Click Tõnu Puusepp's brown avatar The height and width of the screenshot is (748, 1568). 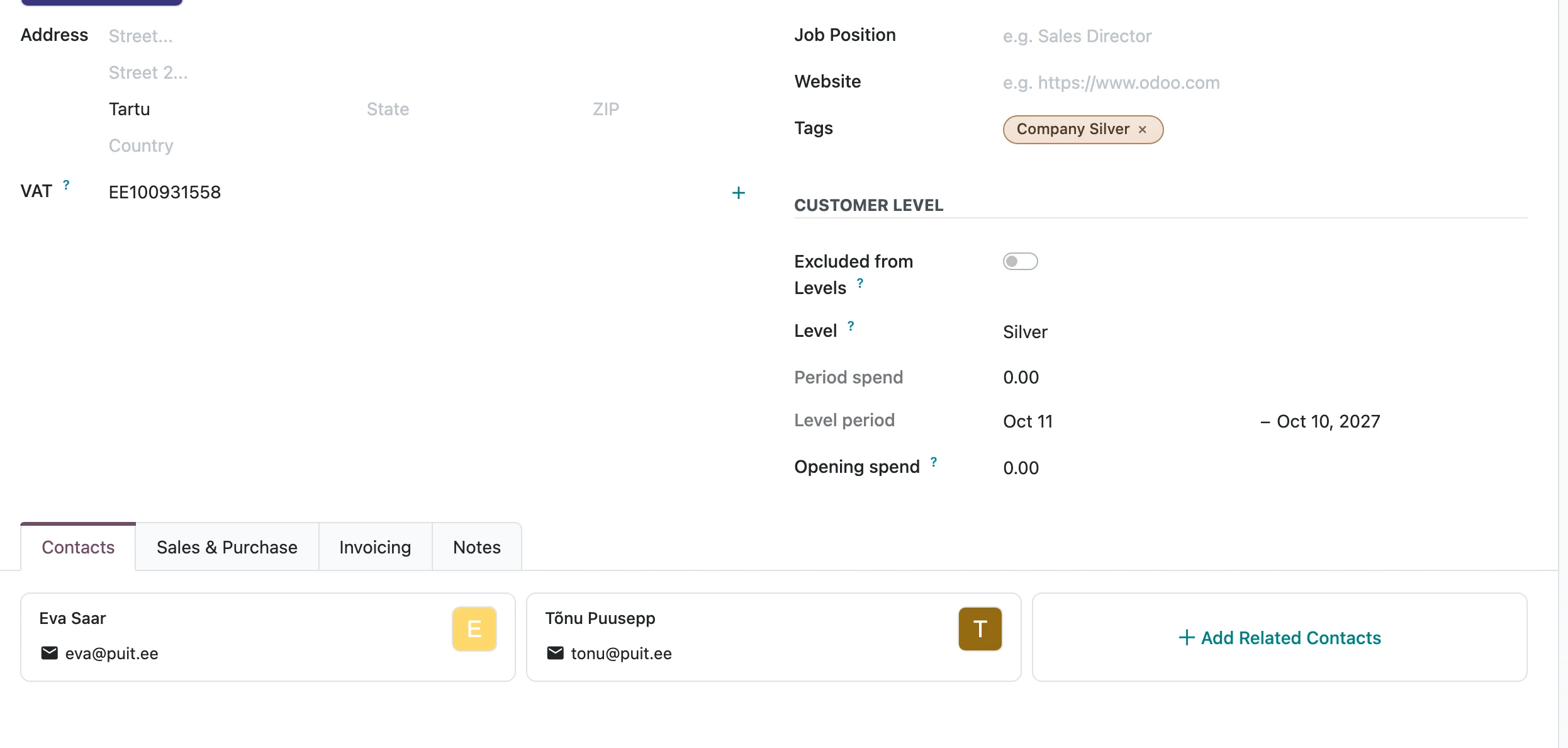[x=980, y=629]
